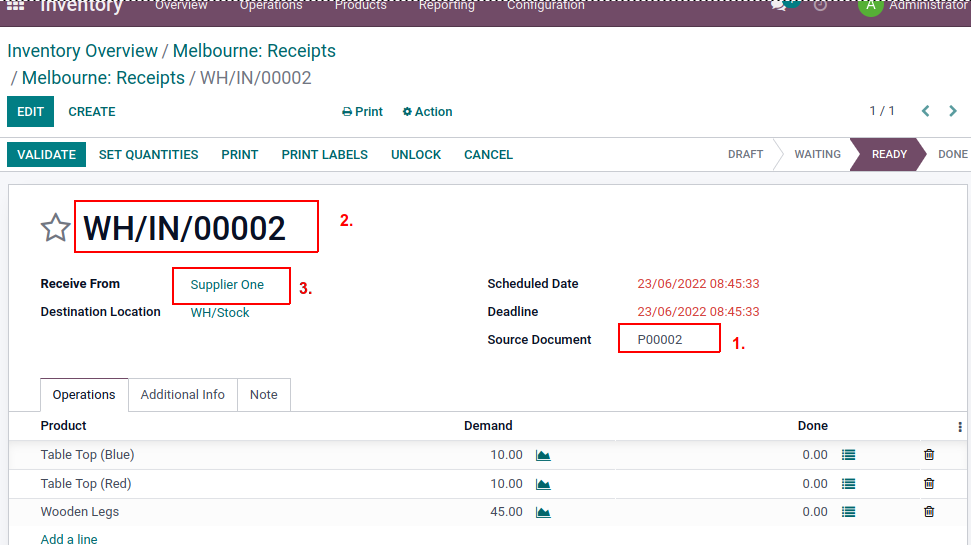Switch to the Additional Info tab
Image resolution: width=971 pixels, height=545 pixels.
click(x=183, y=395)
